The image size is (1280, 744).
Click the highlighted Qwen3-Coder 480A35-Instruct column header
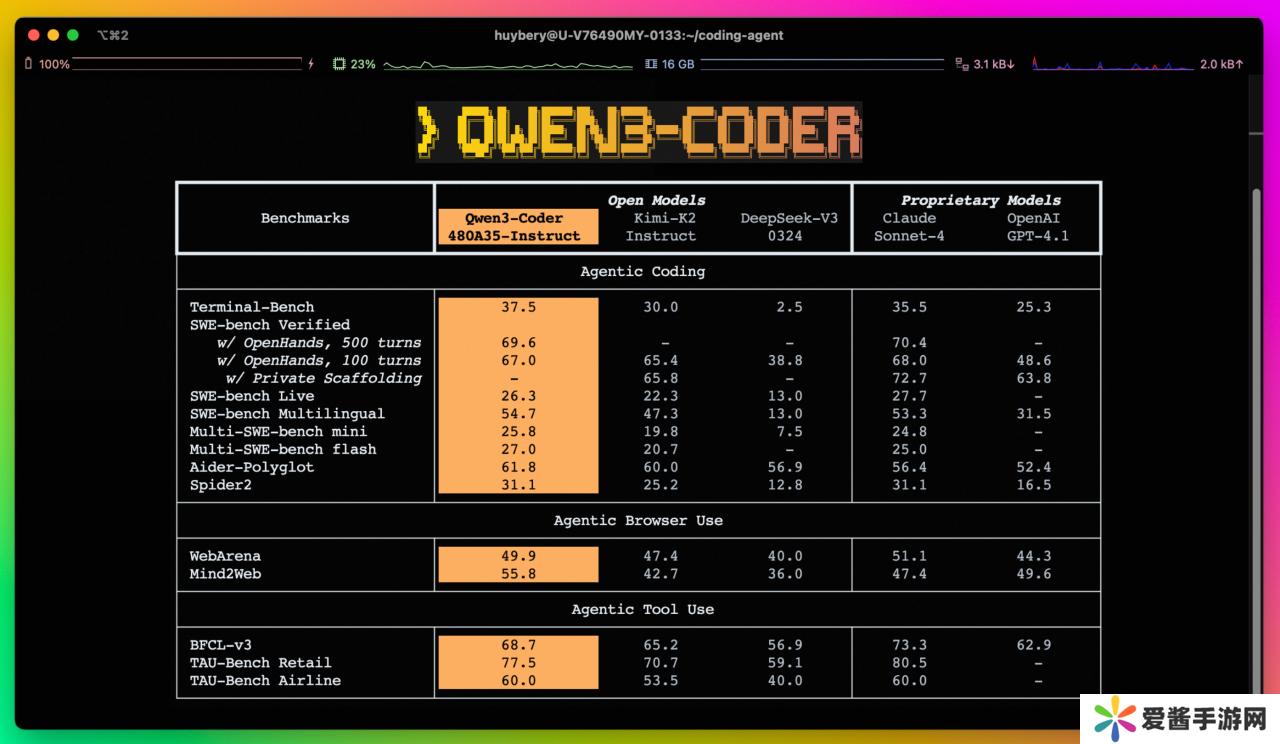[517, 227]
